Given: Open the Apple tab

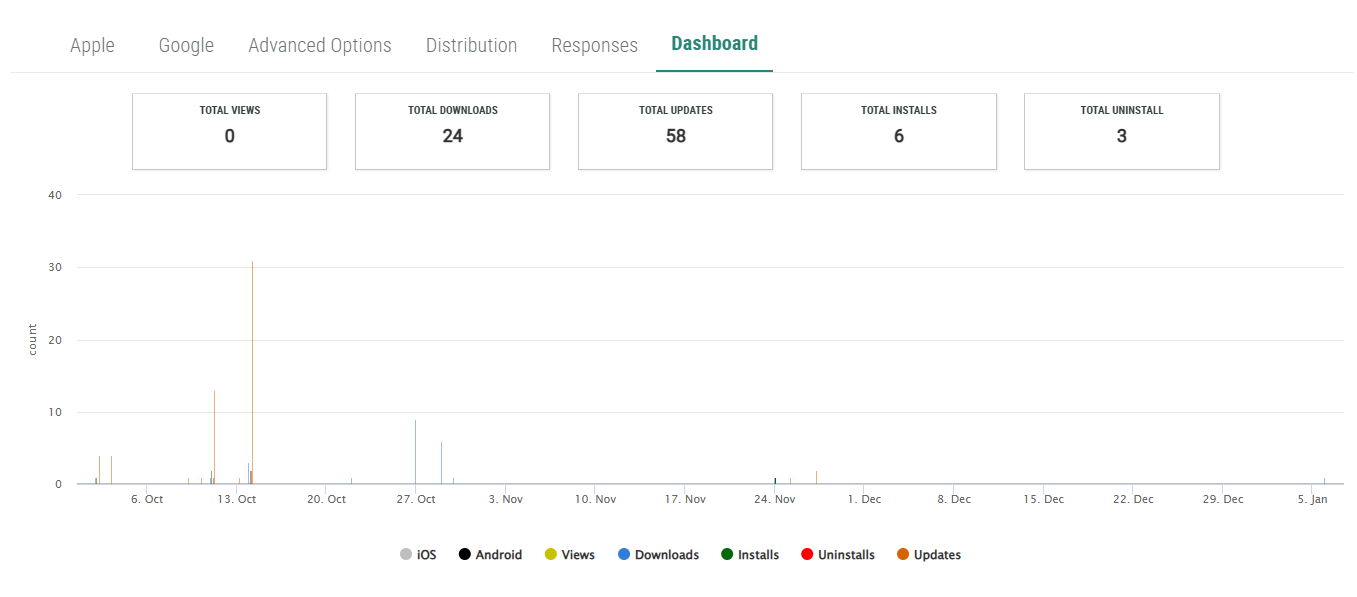Looking at the screenshot, I should coord(92,45).
